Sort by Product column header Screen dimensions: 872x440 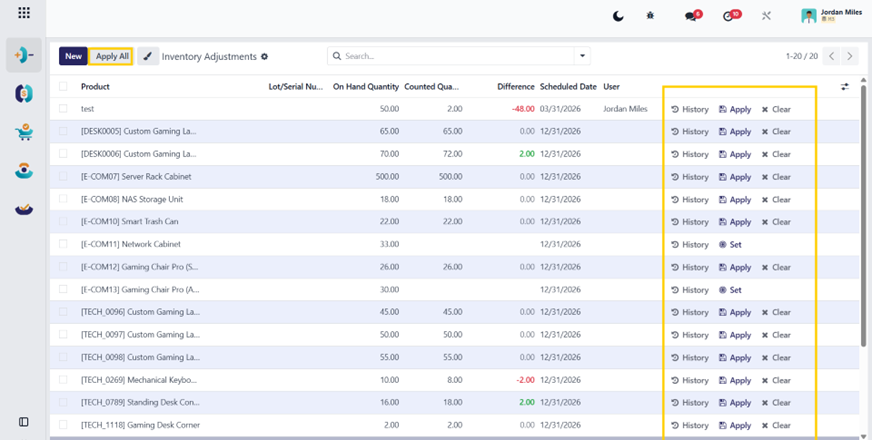(x=95, y=87)
